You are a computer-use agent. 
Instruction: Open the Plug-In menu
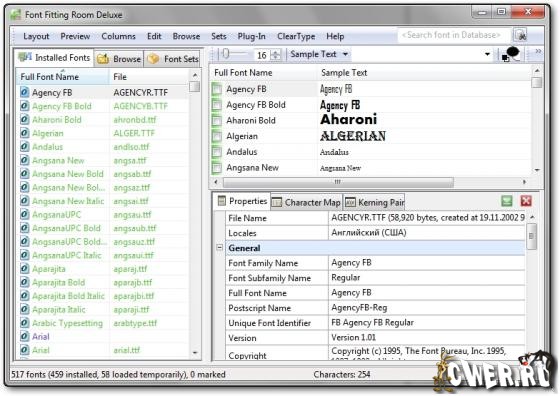tap(252, 36)
